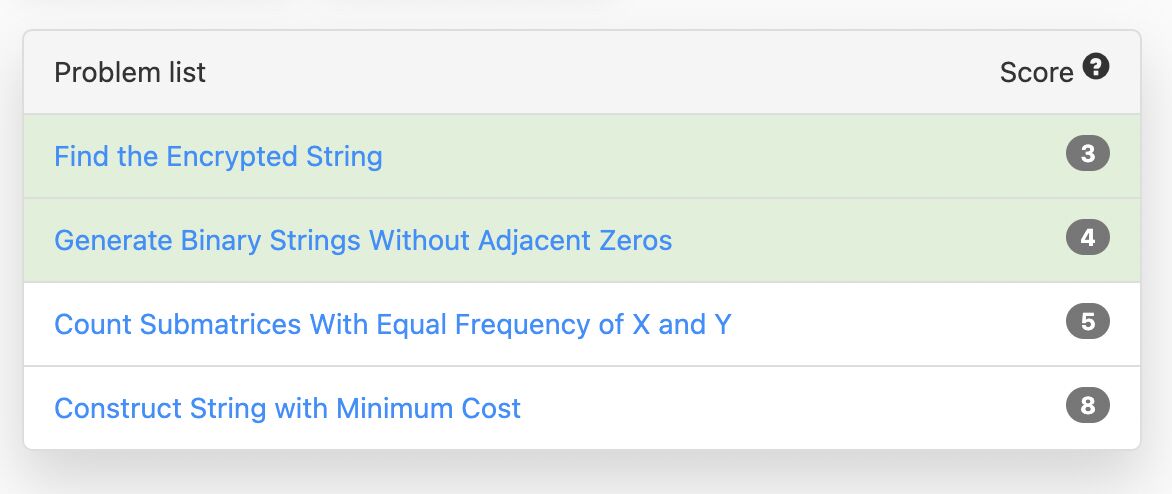The height and width of the screenshot is (494, 1172).
Task: Open the "Find the Encrypted String" problem
Action: 218,157
